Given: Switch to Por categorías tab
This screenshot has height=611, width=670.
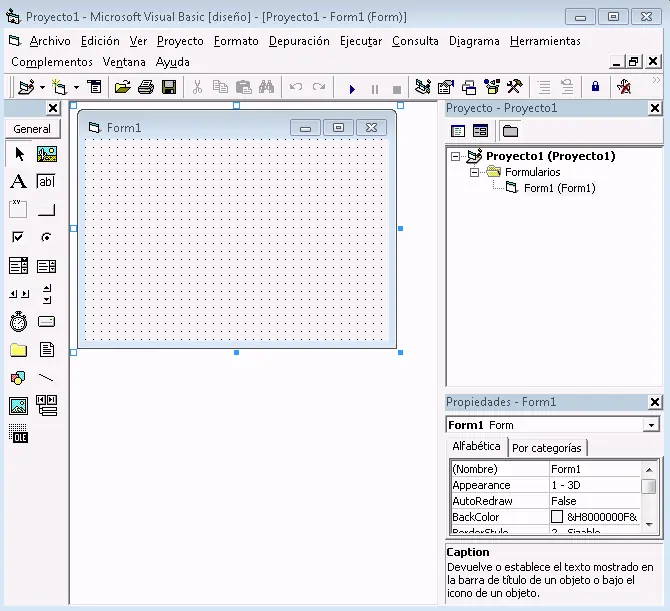Looking at the screenshot, I should (547, 448).
